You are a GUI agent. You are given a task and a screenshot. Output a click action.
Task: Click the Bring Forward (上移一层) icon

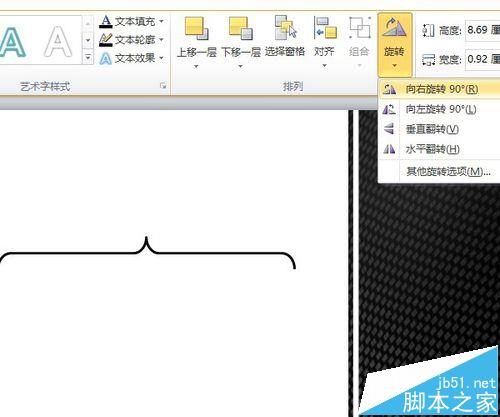[197, 27]
